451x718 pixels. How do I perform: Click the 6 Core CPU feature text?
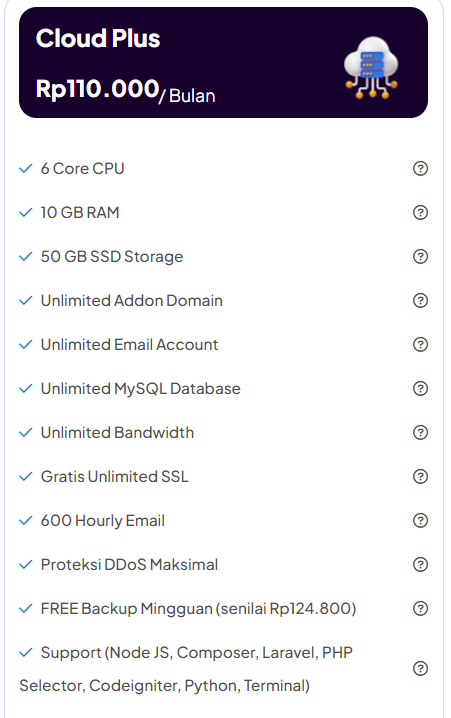click(82, 169)
